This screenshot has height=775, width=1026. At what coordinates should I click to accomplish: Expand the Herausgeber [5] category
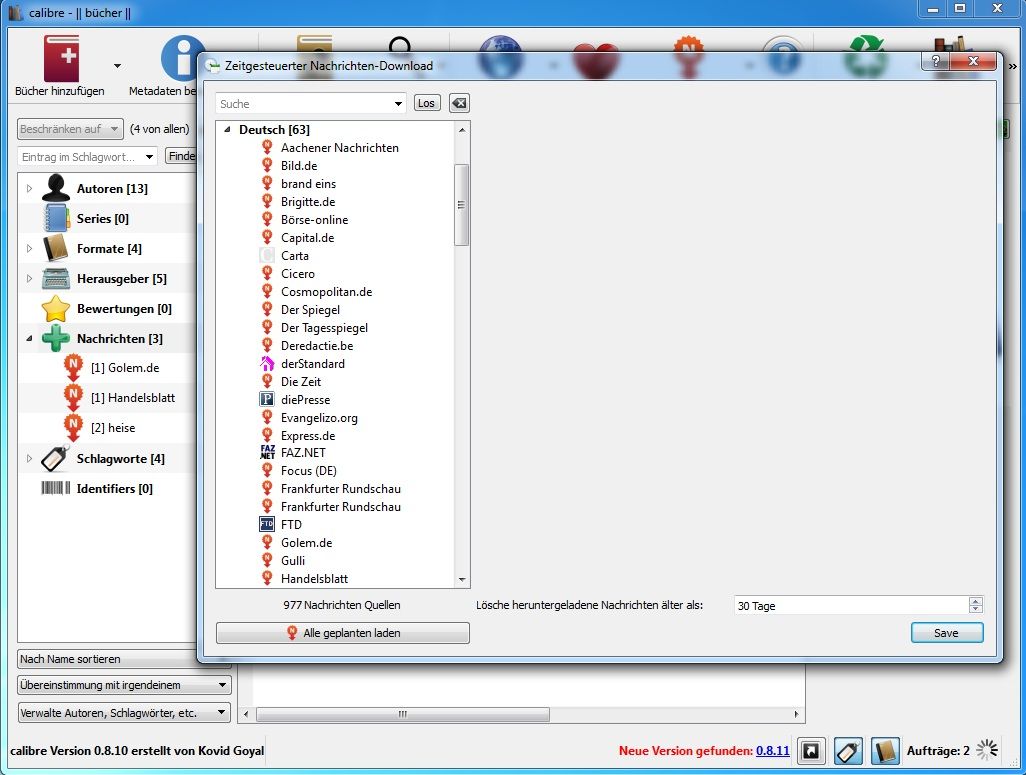pos(29,279)
